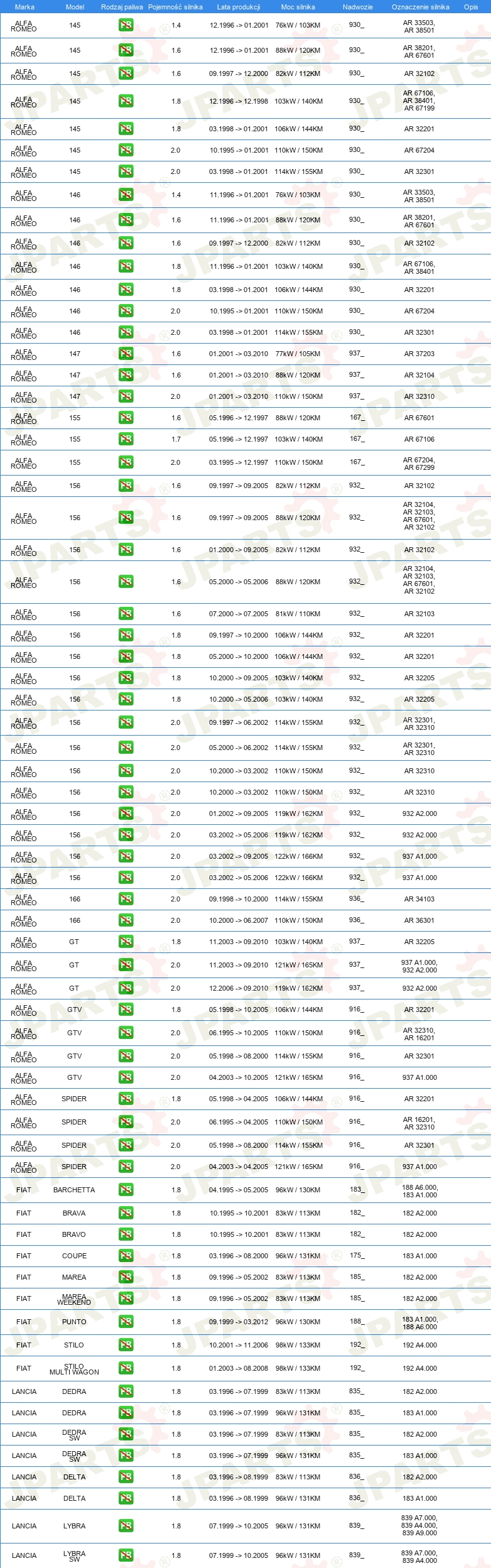Click fuel icon in 145 1.6 88kW row
The width and height of the screenshot is (491, 1568).
pos(126,51)
